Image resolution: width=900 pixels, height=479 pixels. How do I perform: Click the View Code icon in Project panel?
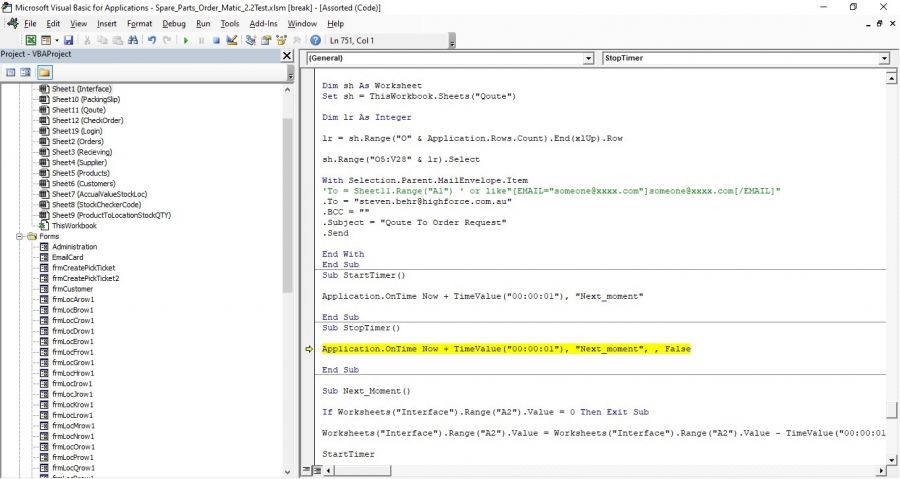10,72
